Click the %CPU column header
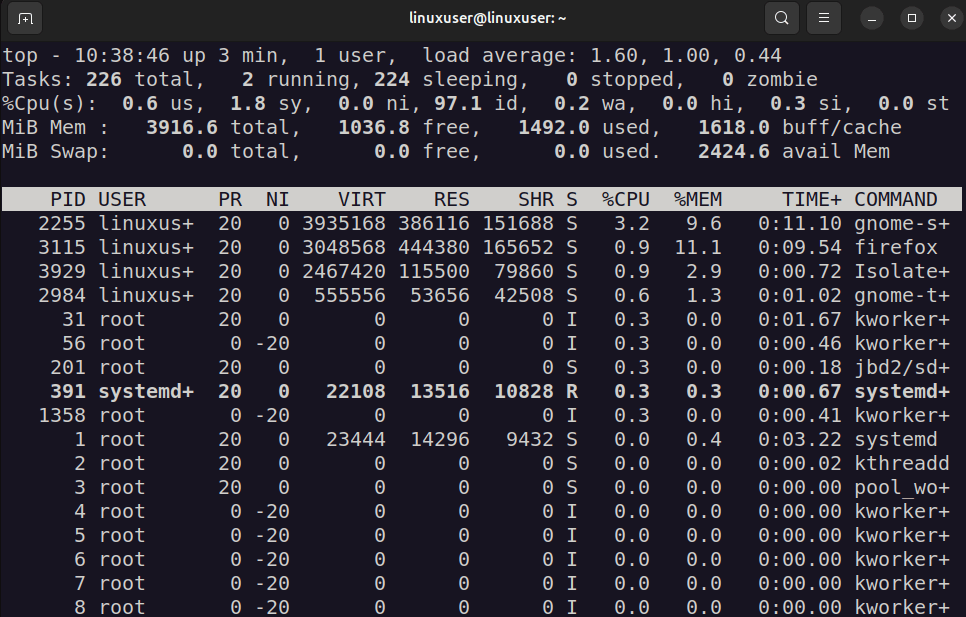The image size is (966, 617). (625, 199)
